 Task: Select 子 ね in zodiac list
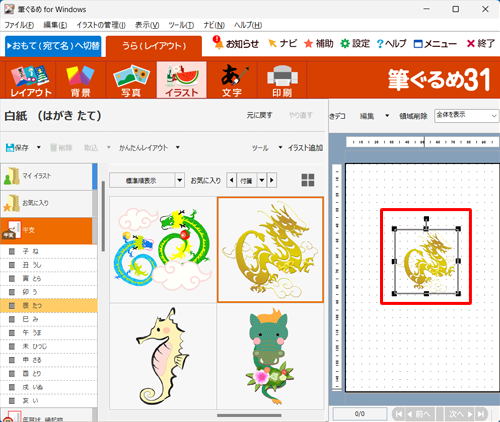click(x=49, y=251)
